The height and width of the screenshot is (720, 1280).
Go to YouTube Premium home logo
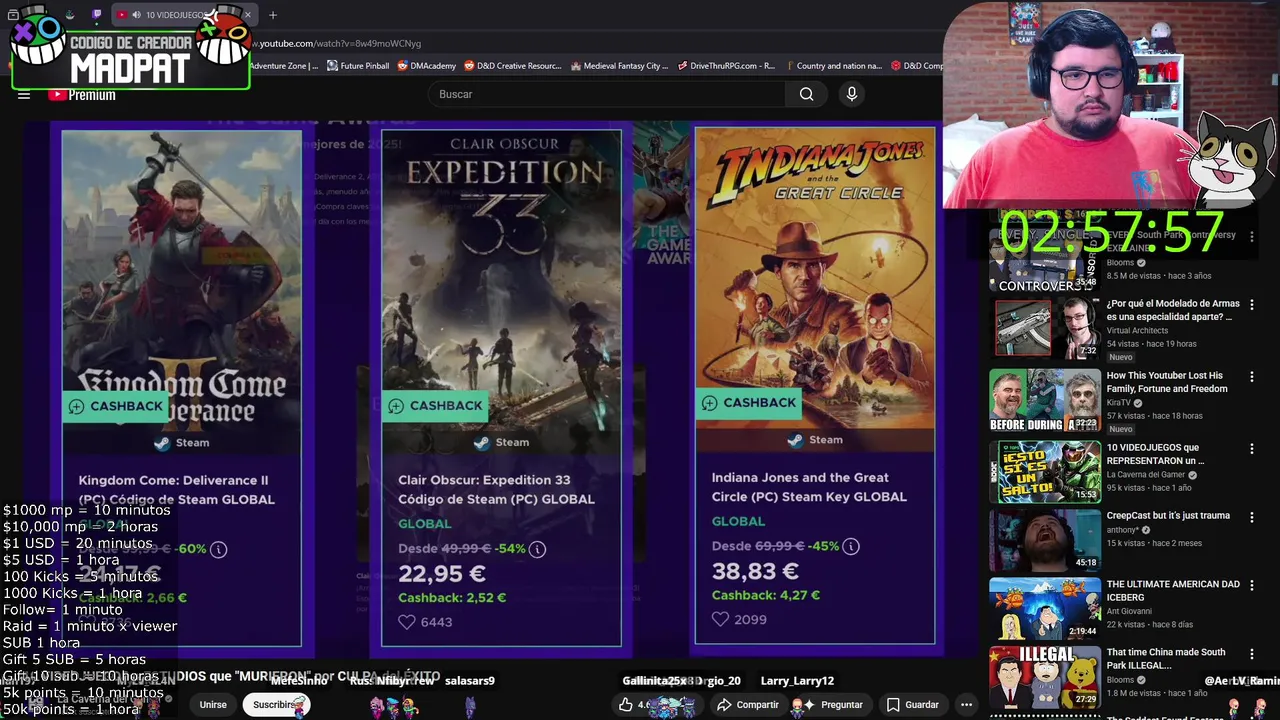[81, 95]
